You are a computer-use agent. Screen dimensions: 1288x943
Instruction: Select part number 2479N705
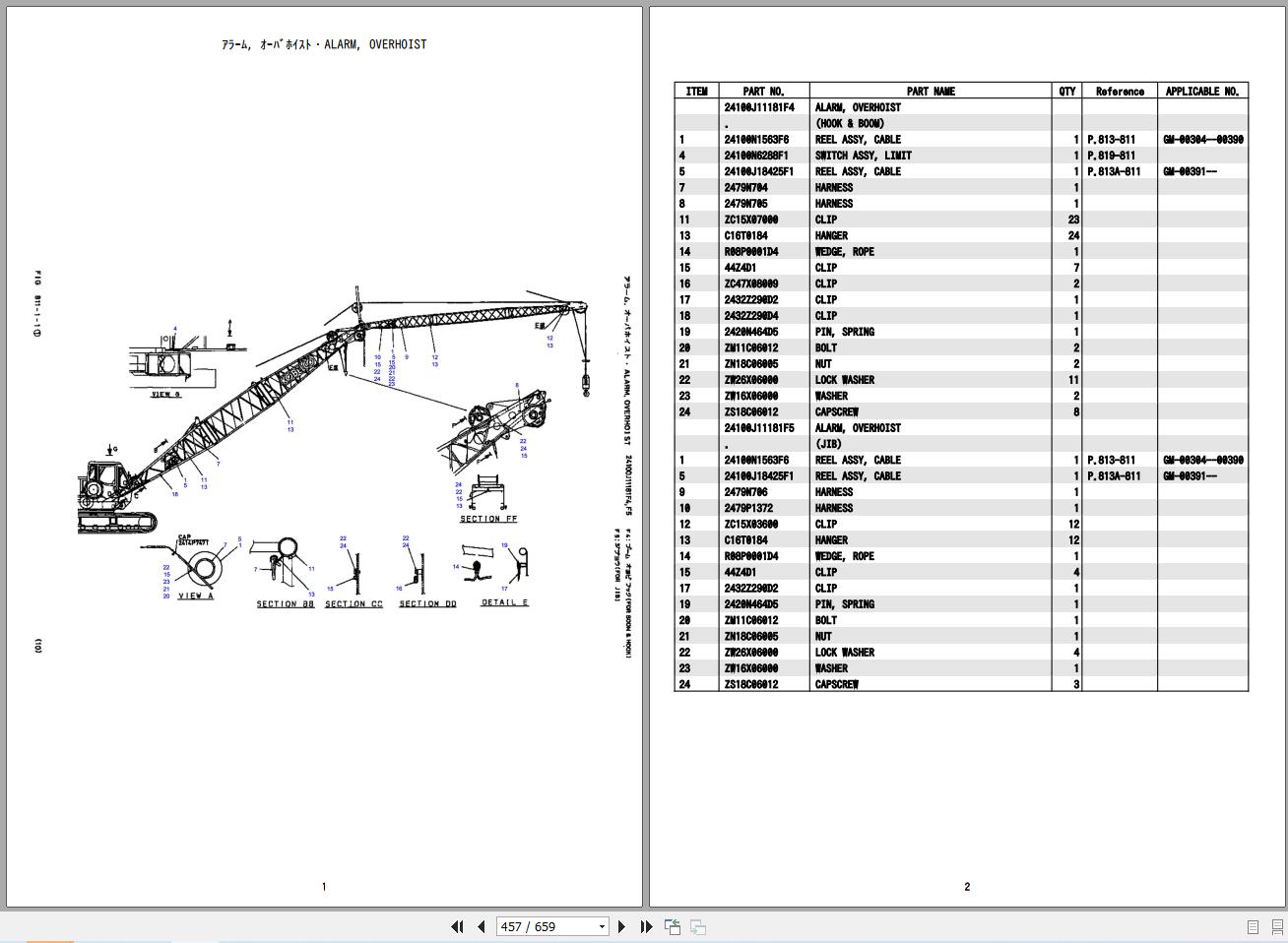745,204
